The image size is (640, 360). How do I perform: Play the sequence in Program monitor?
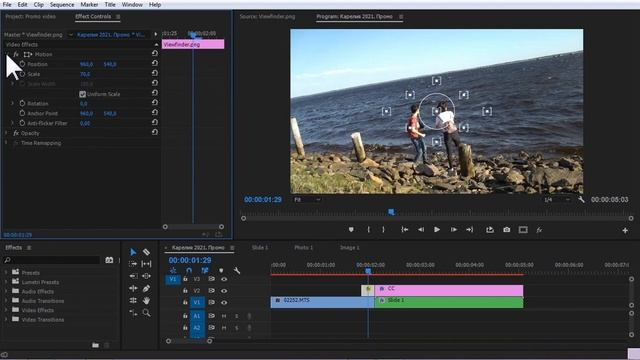pos(437,230)
